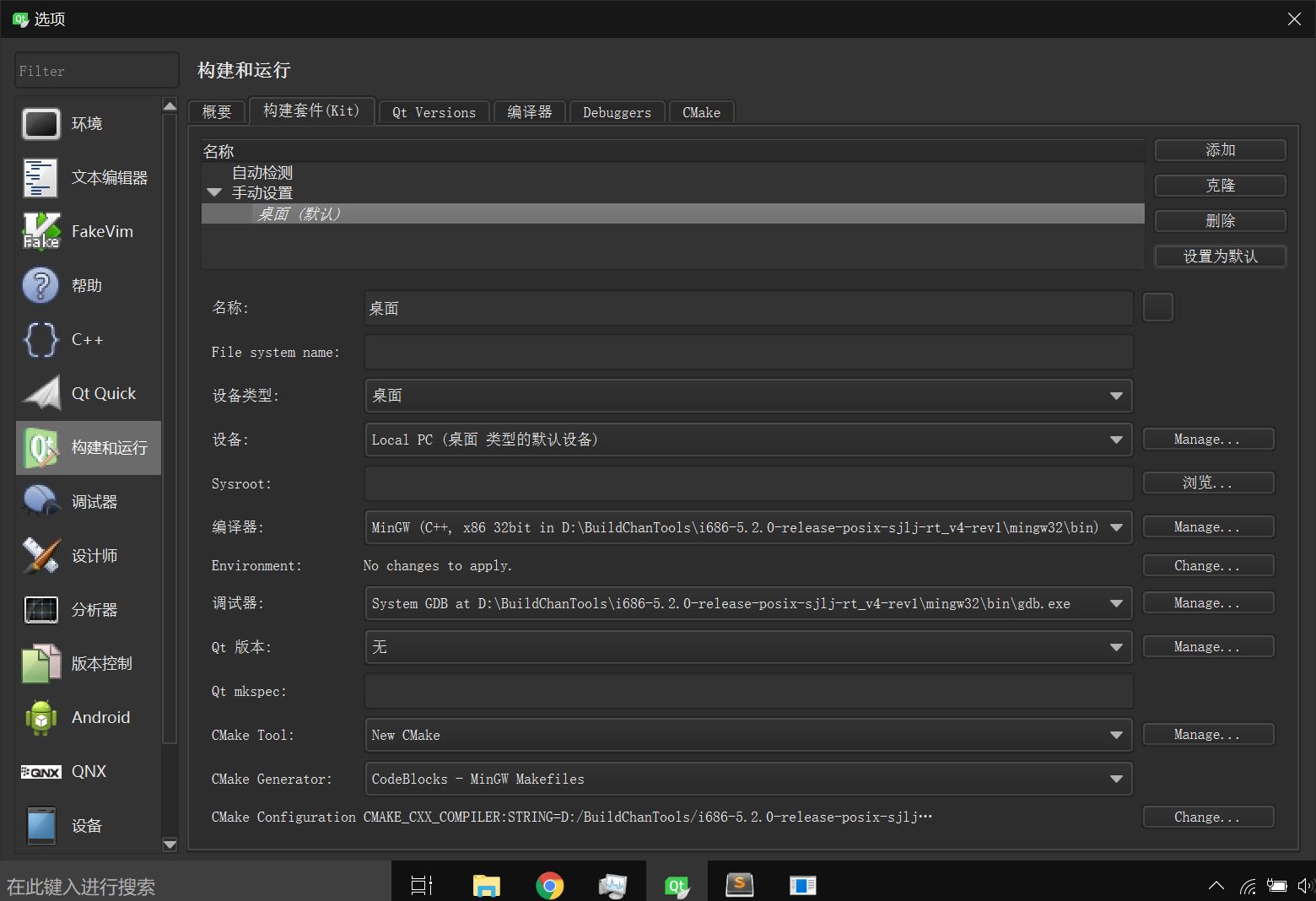
Task: Select the Qt Quick category icon
Action: 40,394
